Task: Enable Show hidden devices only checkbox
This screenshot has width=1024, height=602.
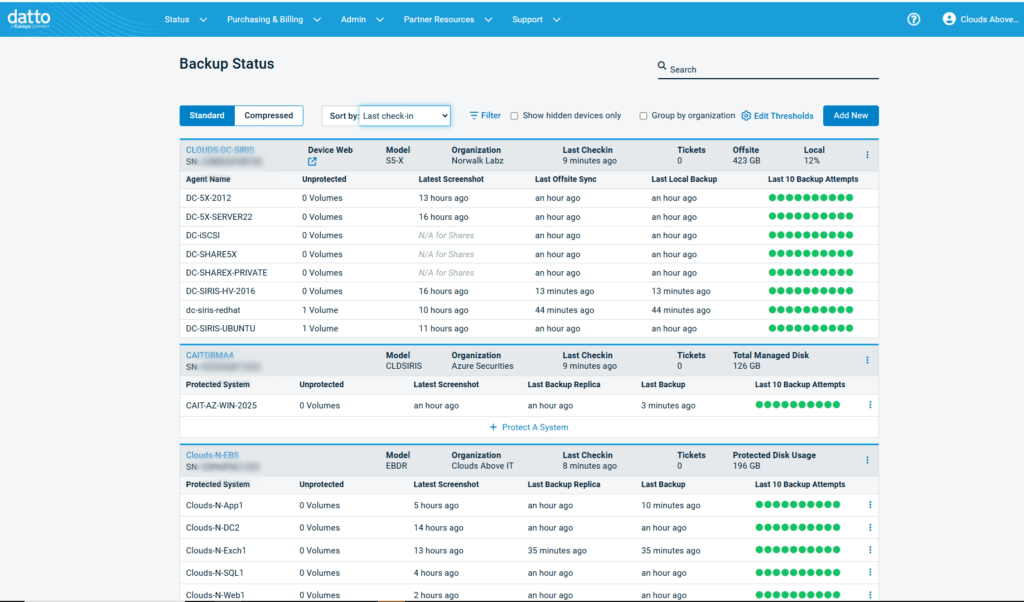Action: click(514, 116)
